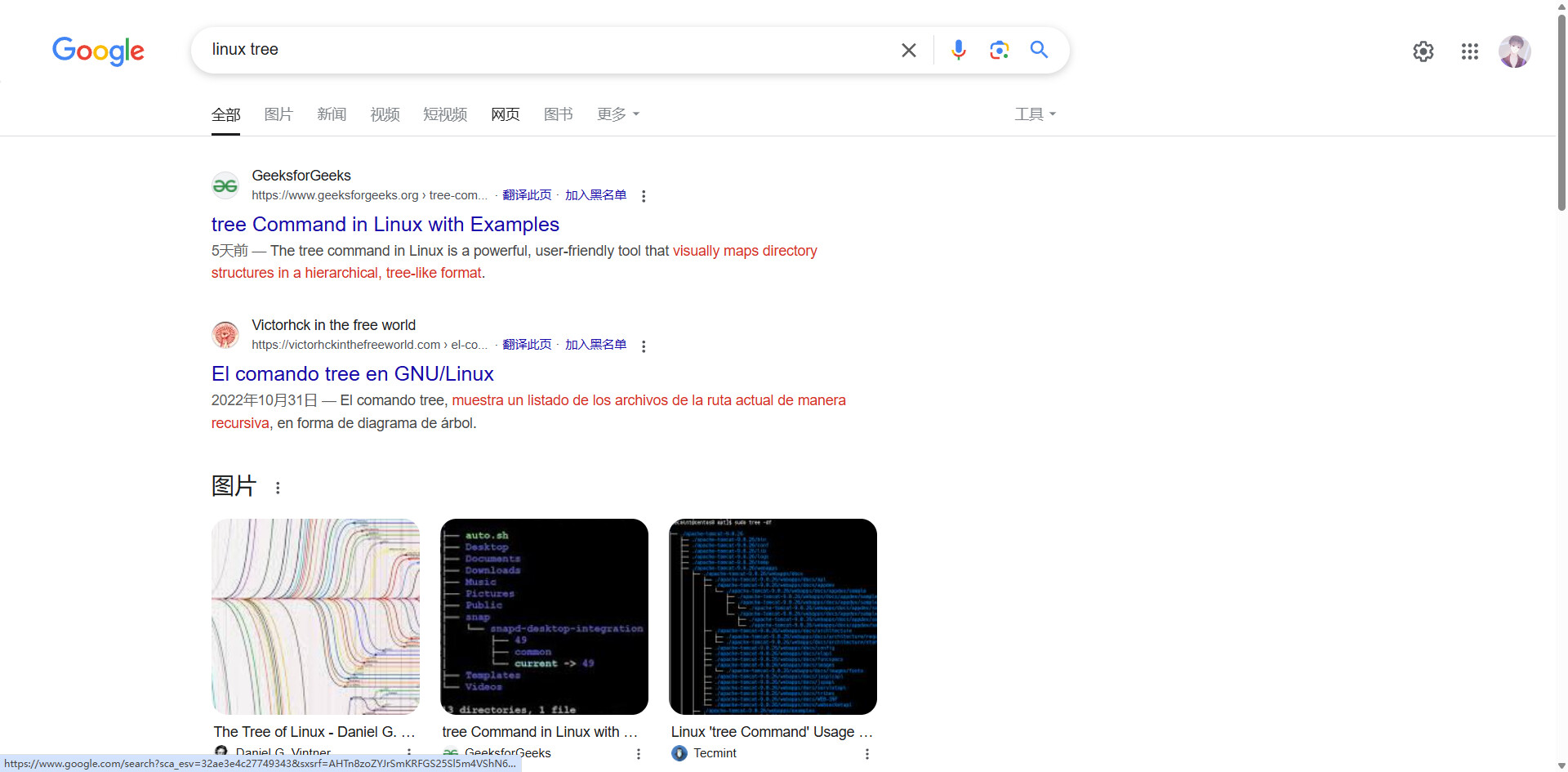Open options for Daniel G. Vintner image card
The image size is (1568, 772).
tap(409, 753)
